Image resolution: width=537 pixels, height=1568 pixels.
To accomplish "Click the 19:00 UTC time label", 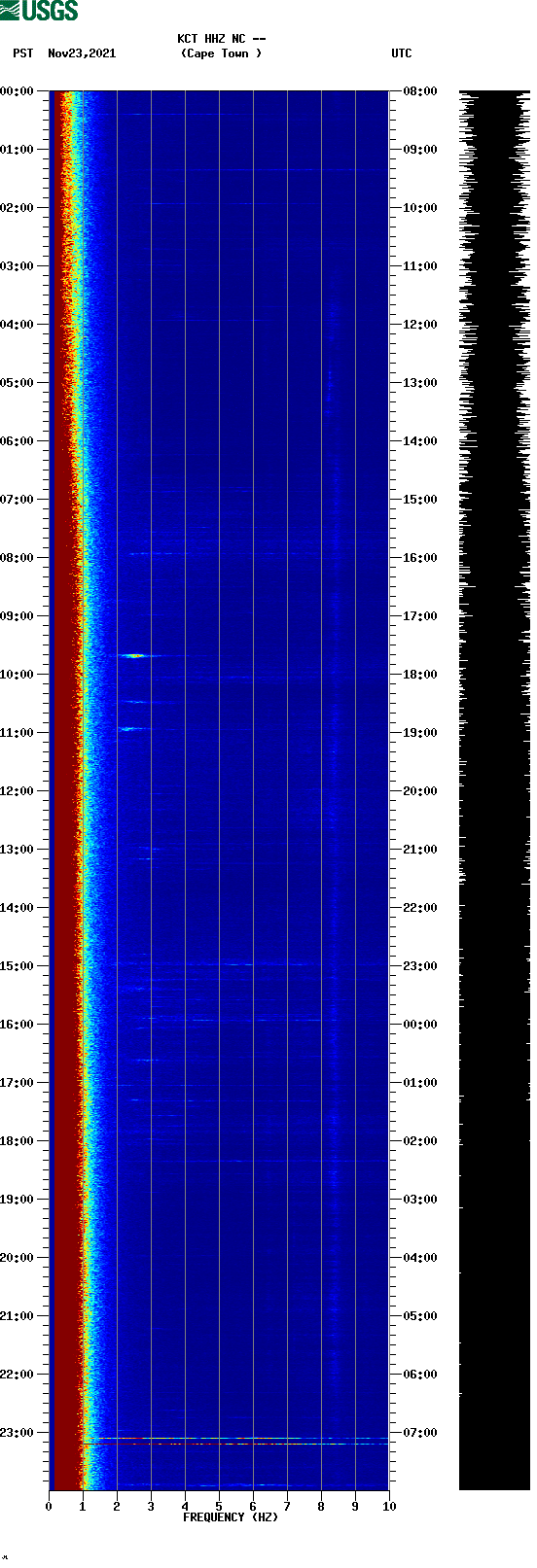I will point(419,733).
